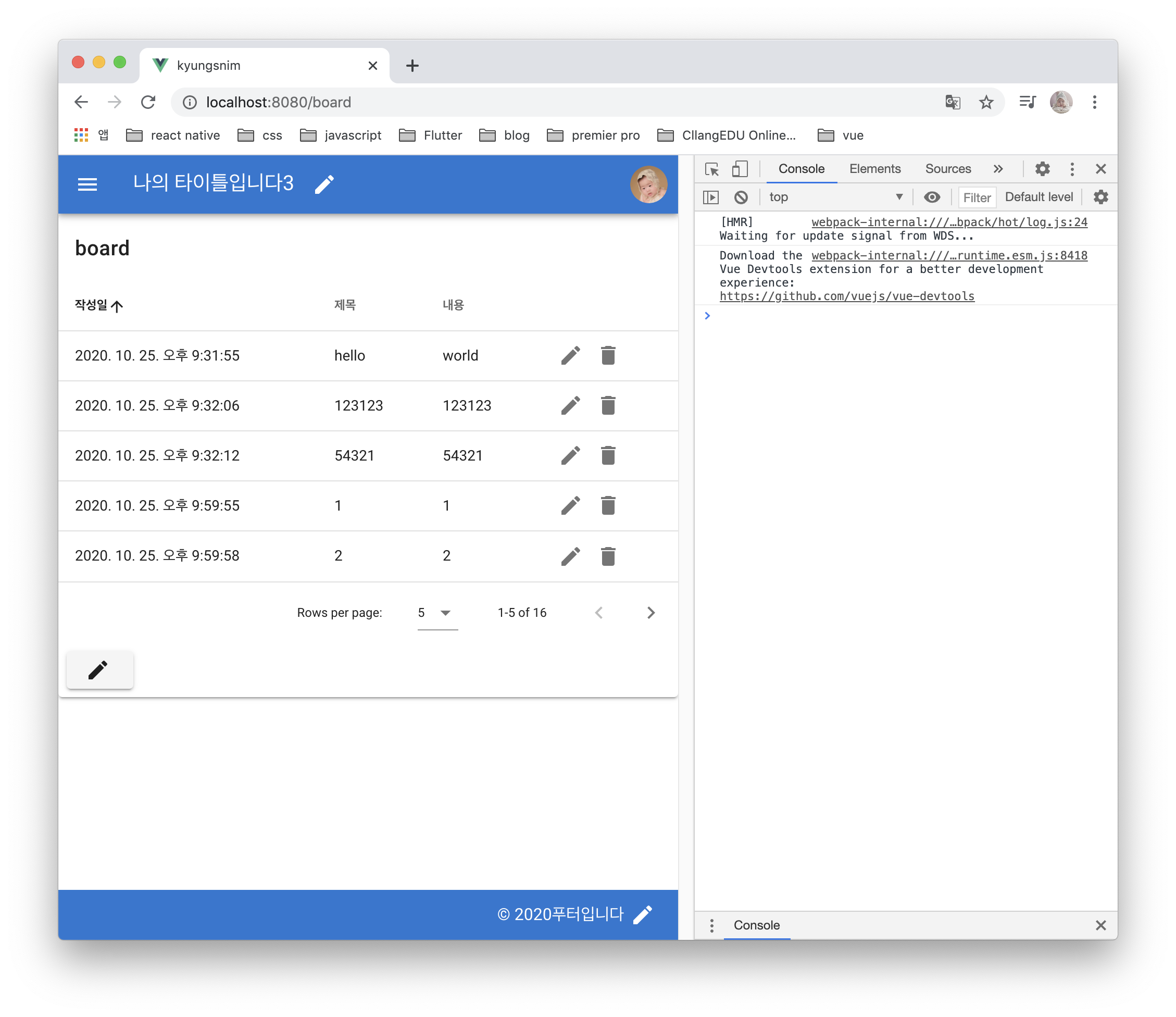Open the vue-devtools GitHub link
This screenshot has height=1017, width=1176.
pos(847,296)
